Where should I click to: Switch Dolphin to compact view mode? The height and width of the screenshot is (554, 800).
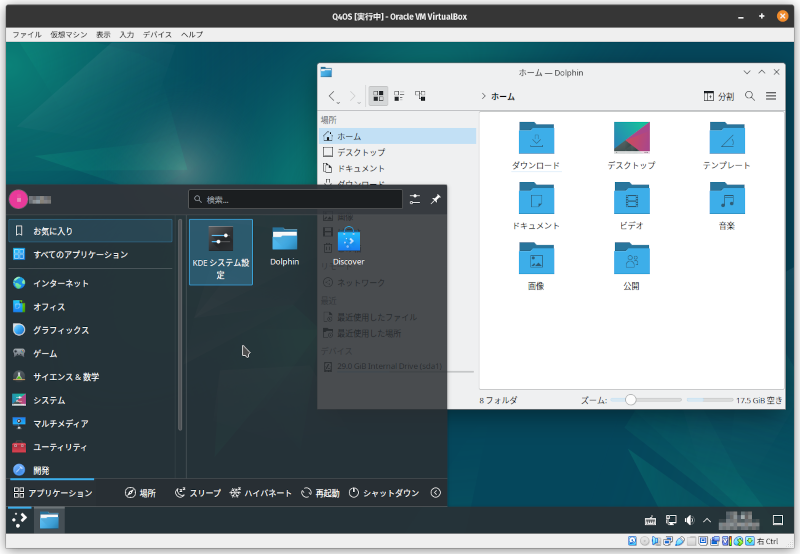click(x=399, y=96)
